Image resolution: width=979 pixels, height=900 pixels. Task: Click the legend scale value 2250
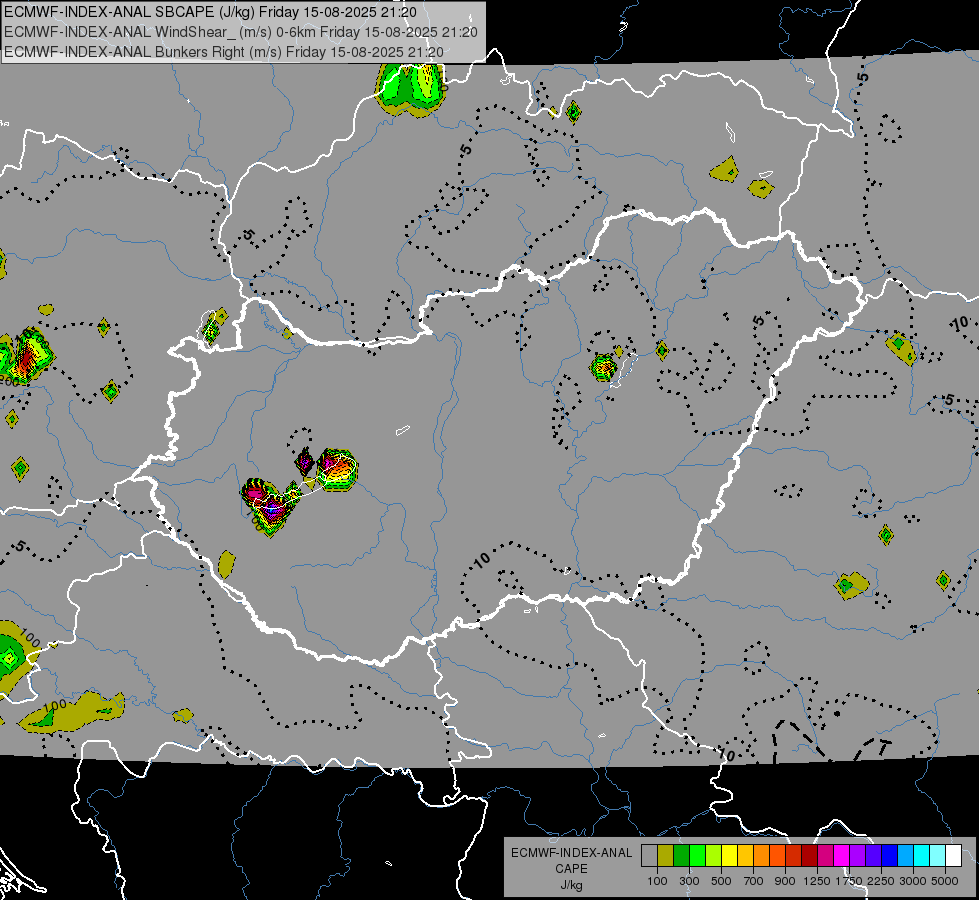(x=881, y=881)
